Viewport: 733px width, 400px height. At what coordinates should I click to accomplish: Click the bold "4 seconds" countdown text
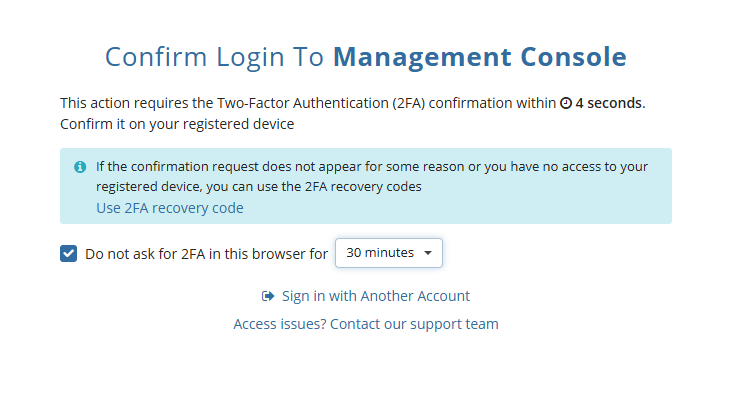(x=610, y=103)
